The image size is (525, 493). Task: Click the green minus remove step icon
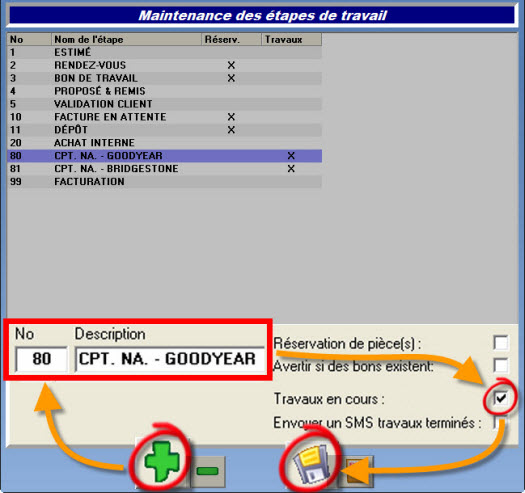(208, 471)
